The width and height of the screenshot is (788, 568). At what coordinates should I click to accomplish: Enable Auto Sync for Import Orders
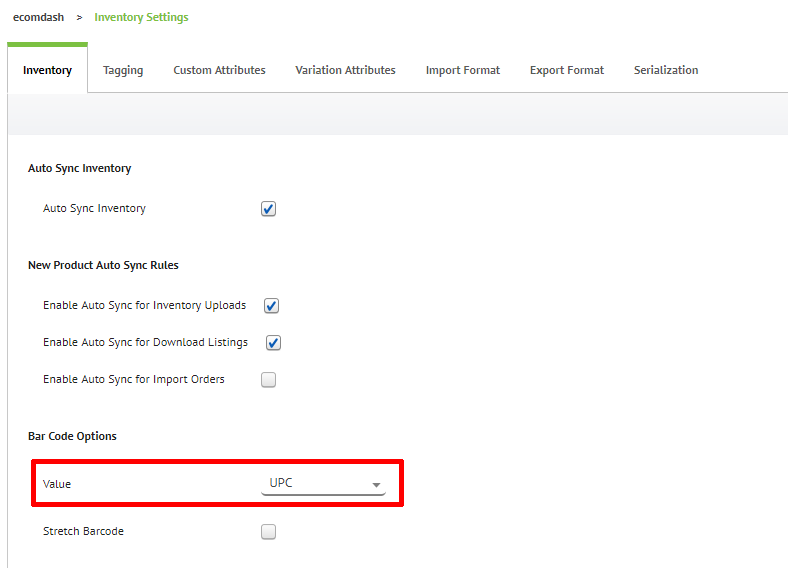pyautogui.click(x=268, y=380)
